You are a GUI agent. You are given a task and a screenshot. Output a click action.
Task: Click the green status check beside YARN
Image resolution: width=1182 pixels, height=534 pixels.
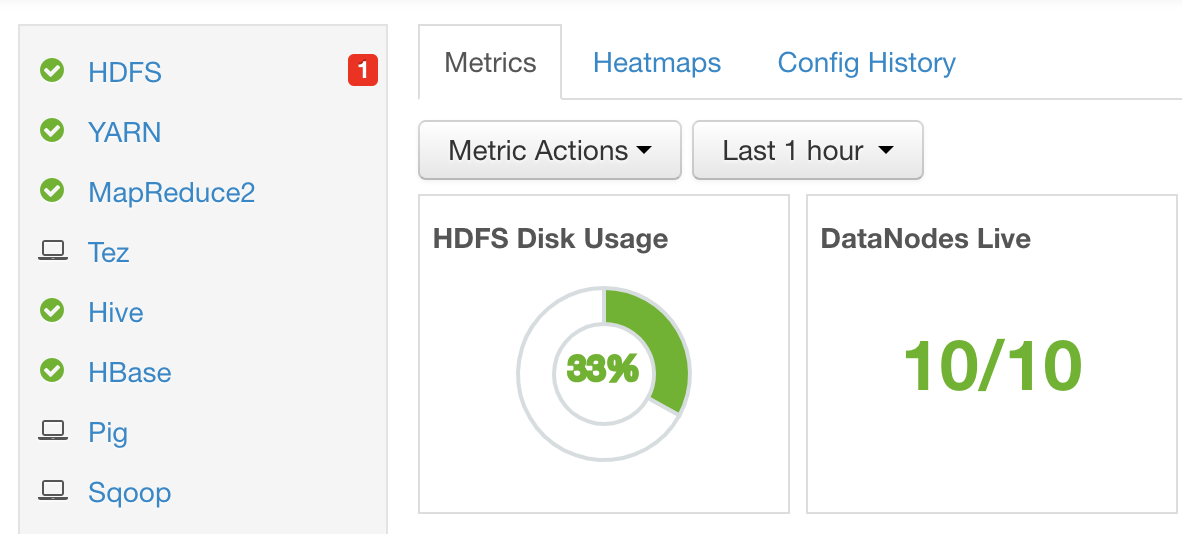pyautogui.click(x=52, y=131)
